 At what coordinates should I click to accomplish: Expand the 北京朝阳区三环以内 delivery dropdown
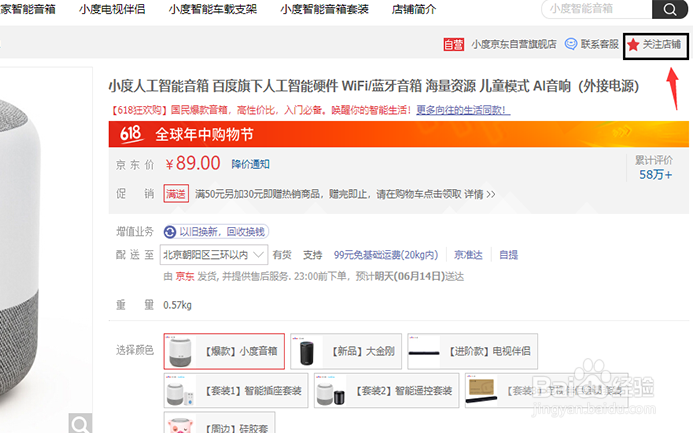coord(214,254)
